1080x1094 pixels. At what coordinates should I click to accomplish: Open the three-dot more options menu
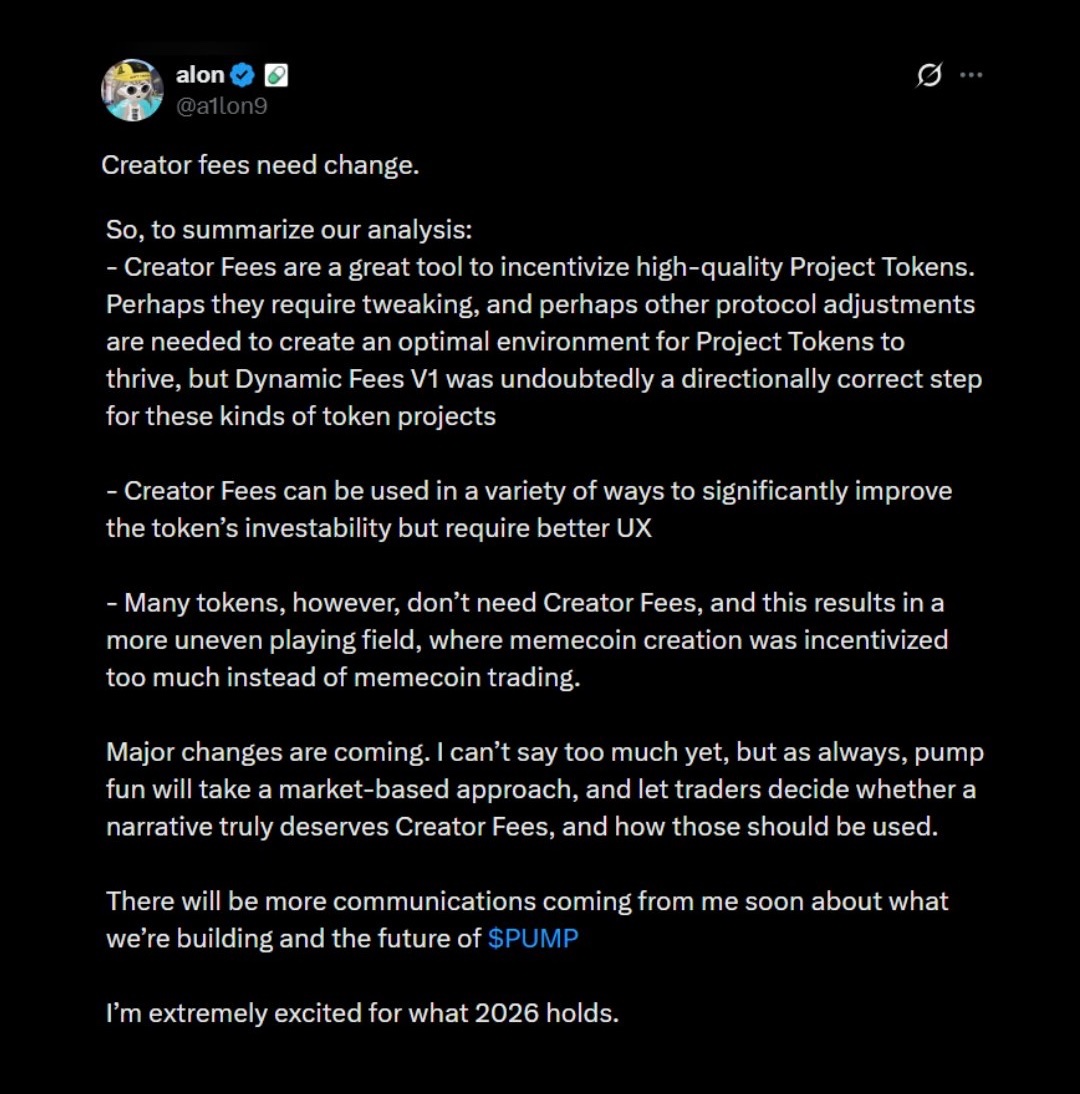click(x=971, y=75)
